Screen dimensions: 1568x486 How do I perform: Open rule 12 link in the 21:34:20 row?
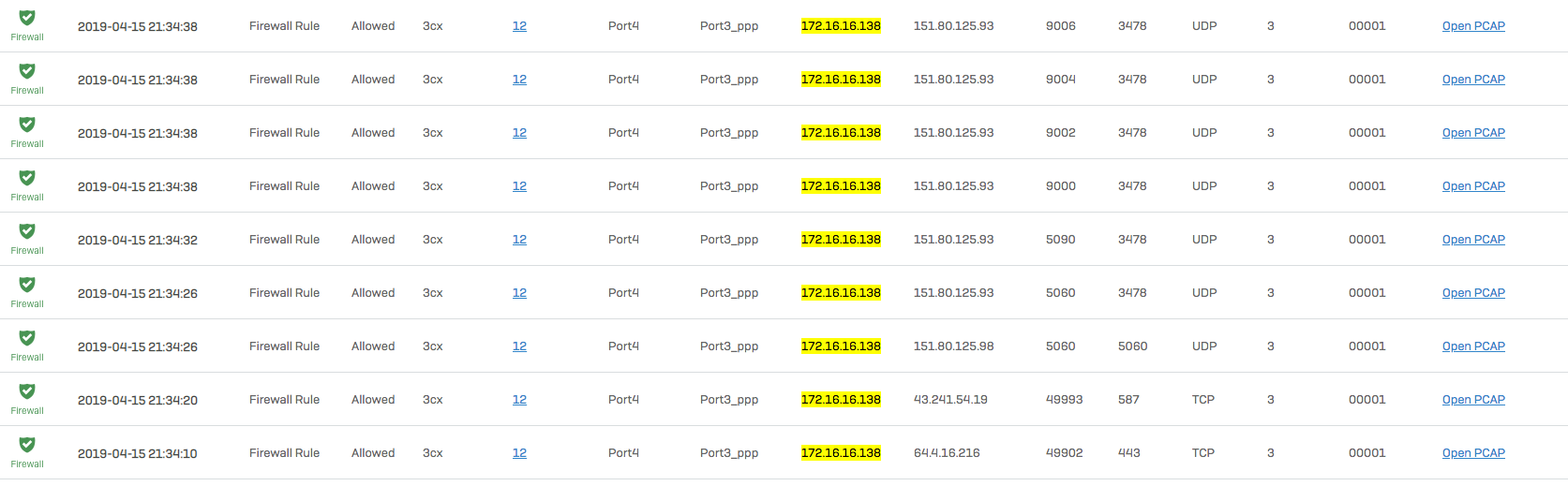click(519, 400)
